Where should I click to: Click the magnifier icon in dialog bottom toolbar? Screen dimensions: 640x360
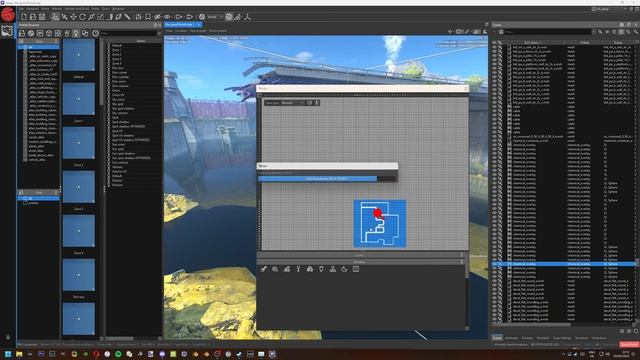tap(275, 269)
